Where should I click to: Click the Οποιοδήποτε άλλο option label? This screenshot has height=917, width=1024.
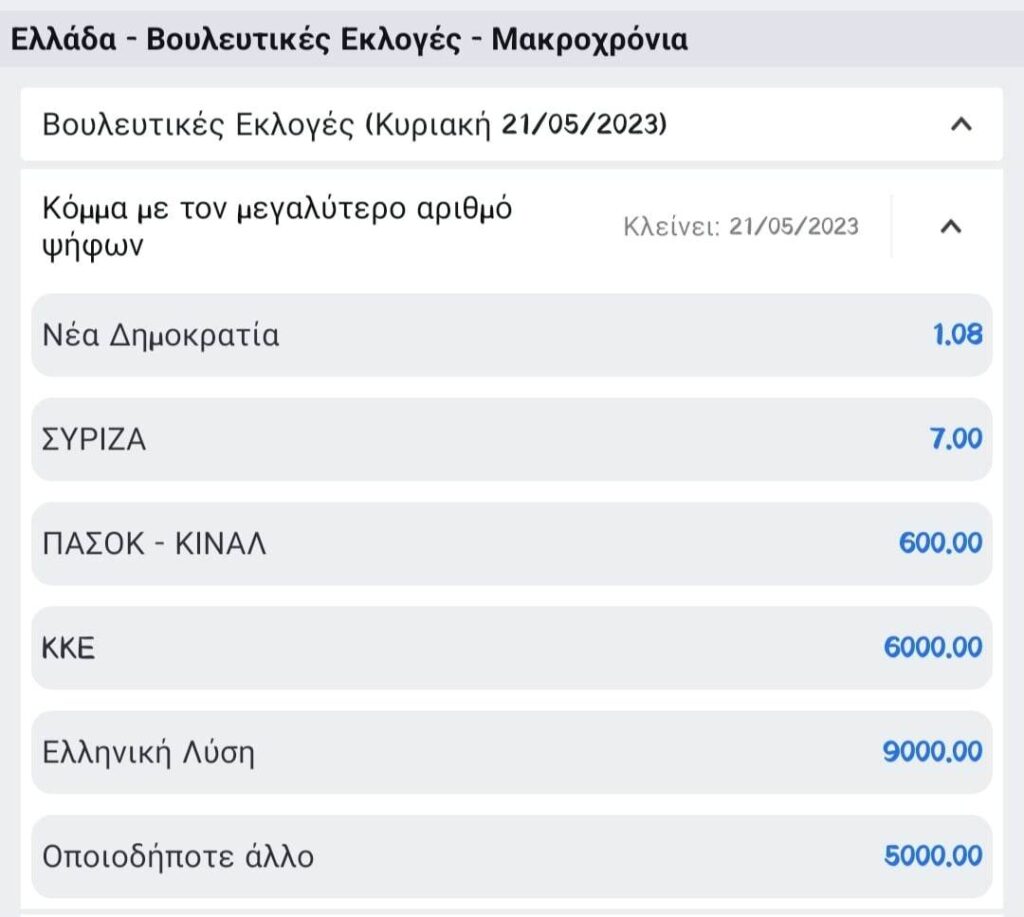[178, 857]
